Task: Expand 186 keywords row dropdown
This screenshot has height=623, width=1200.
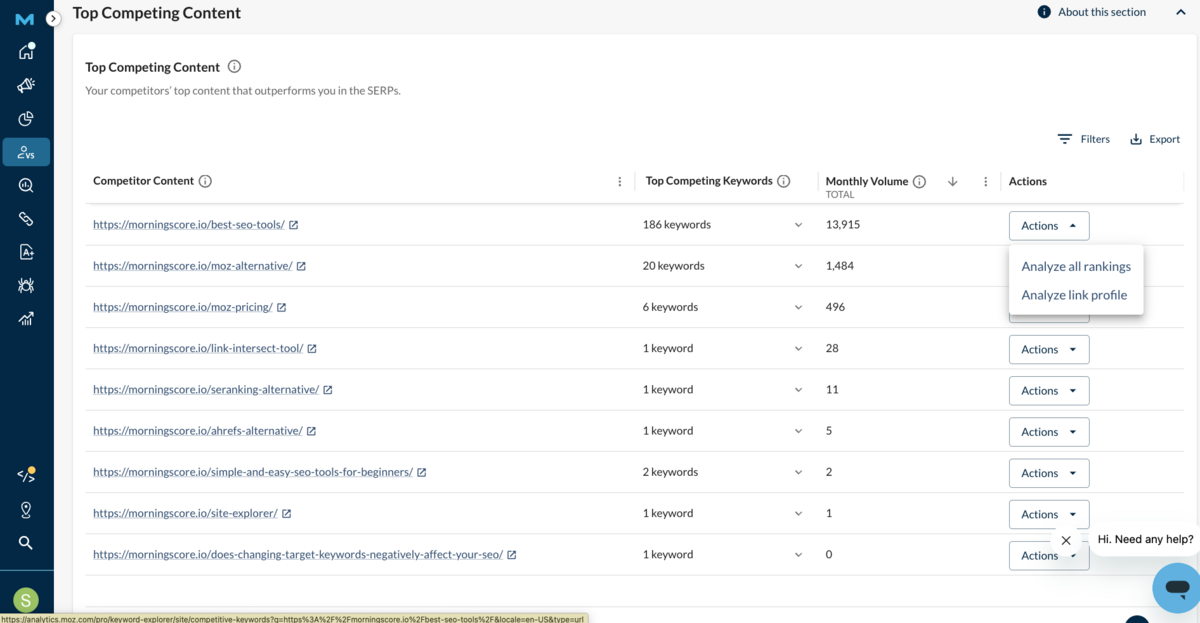Action: pos(798,225)
